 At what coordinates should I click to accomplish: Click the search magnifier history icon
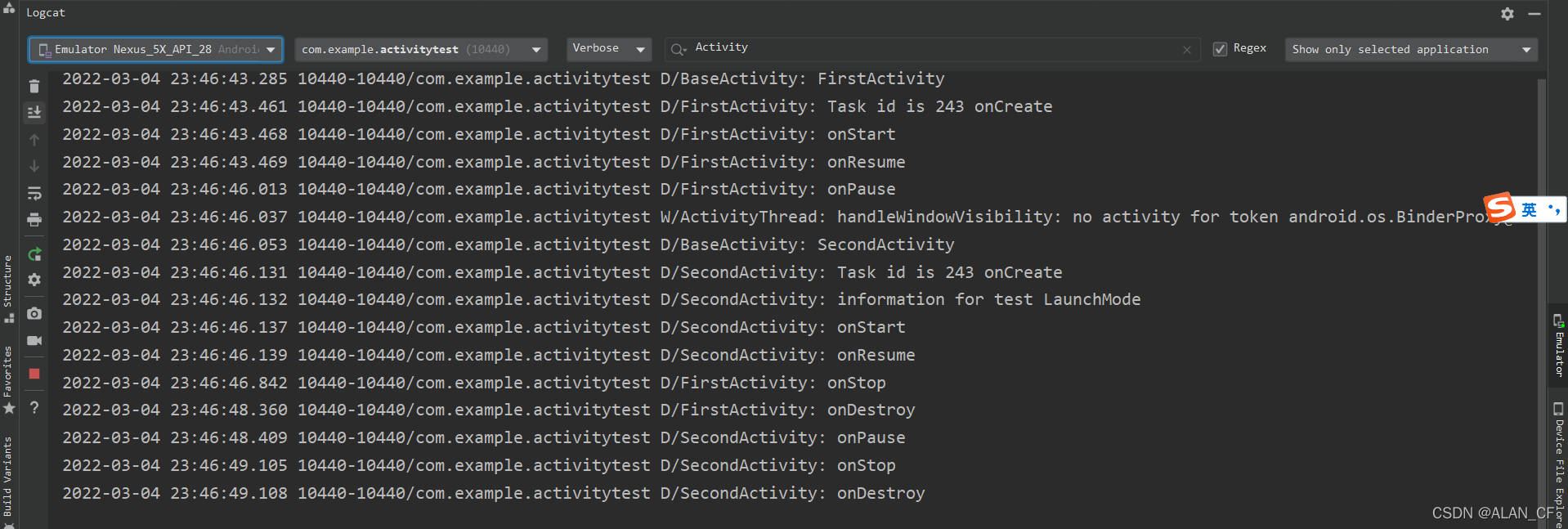[678, 50]
